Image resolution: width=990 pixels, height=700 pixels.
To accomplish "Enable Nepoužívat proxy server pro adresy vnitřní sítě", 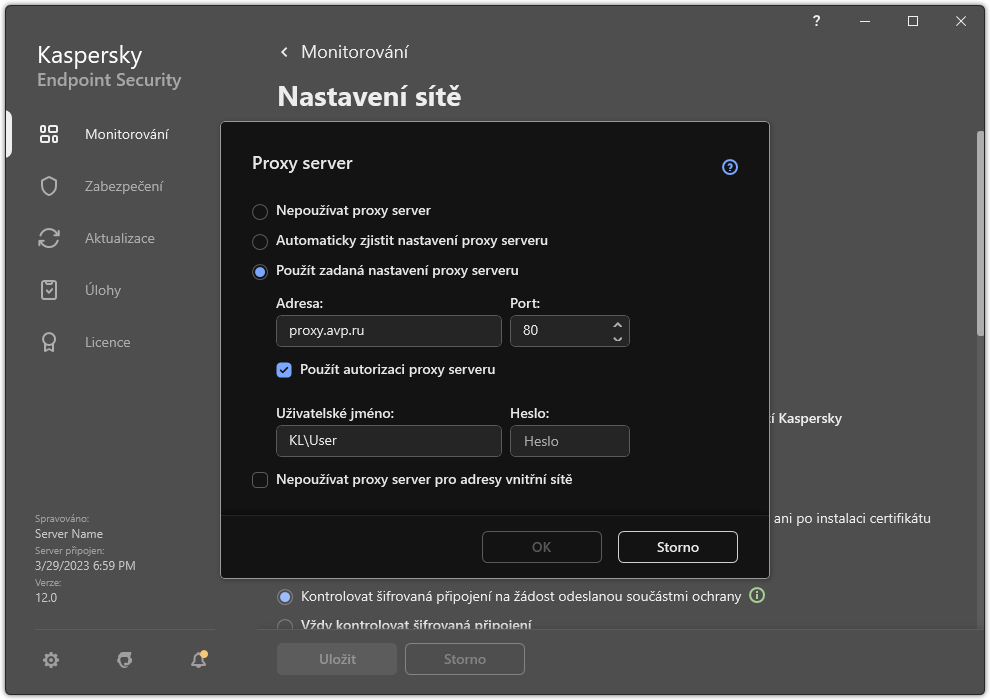I will [260, 479].
